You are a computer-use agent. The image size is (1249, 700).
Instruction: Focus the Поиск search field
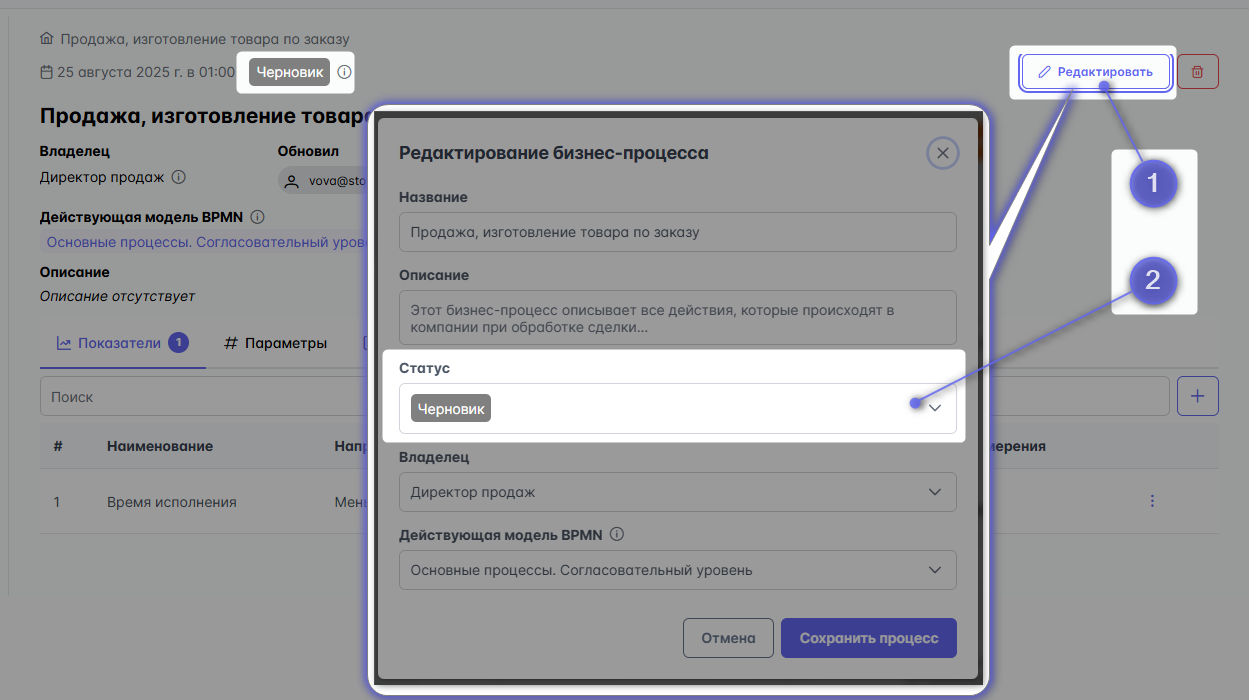[x=200, y=396]
